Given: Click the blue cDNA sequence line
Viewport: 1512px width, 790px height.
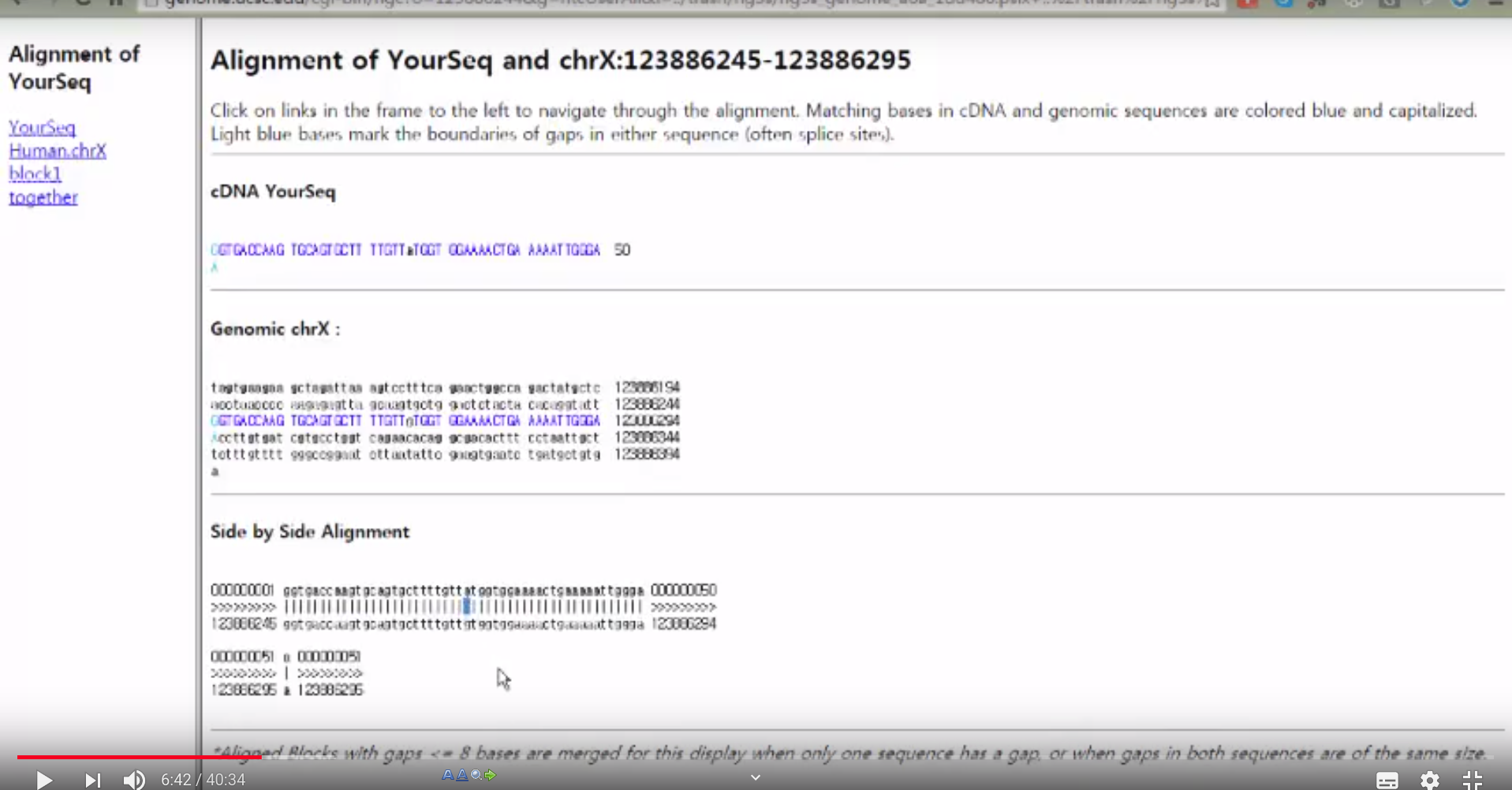Looking at the screenshot, I should 405,250.
